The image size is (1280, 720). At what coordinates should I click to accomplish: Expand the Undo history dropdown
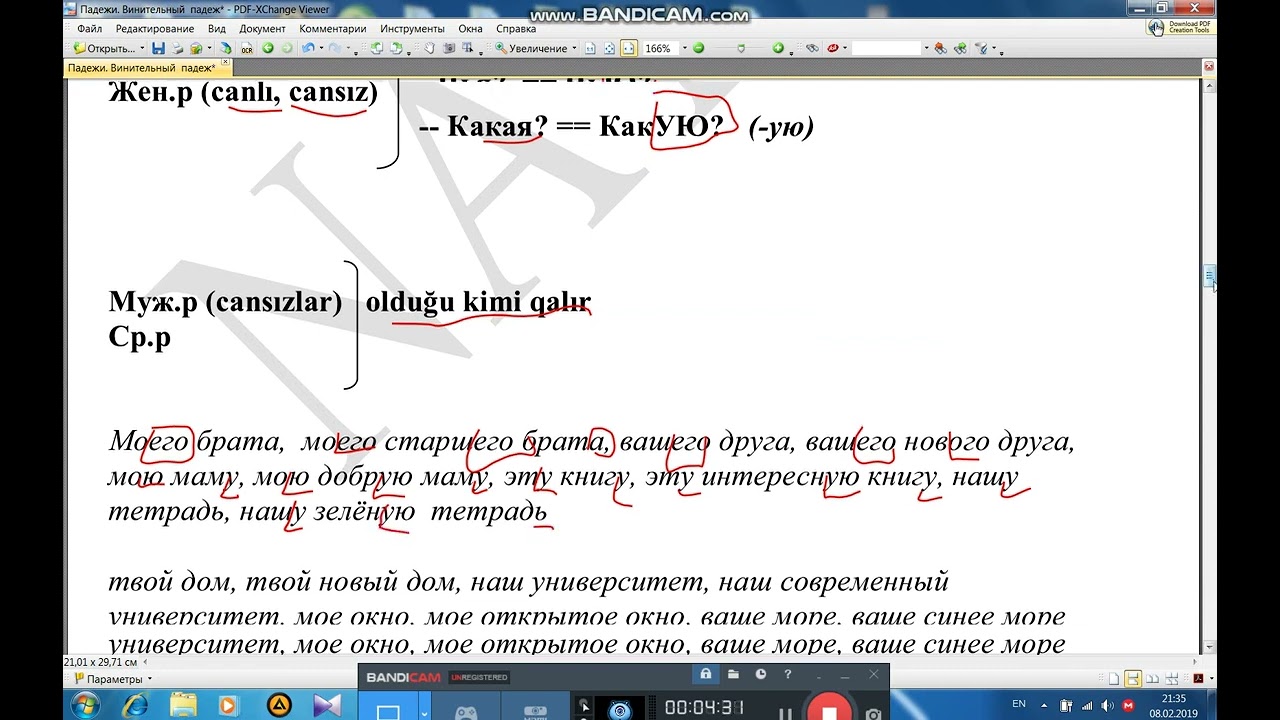[x=321, y=48]
